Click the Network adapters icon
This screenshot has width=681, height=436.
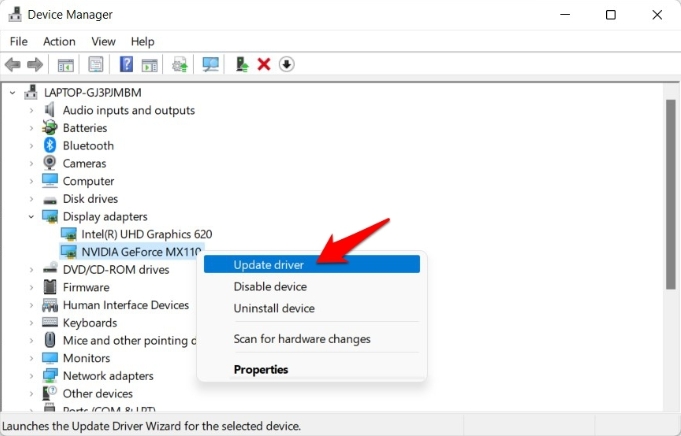click(x=50, y=376)
